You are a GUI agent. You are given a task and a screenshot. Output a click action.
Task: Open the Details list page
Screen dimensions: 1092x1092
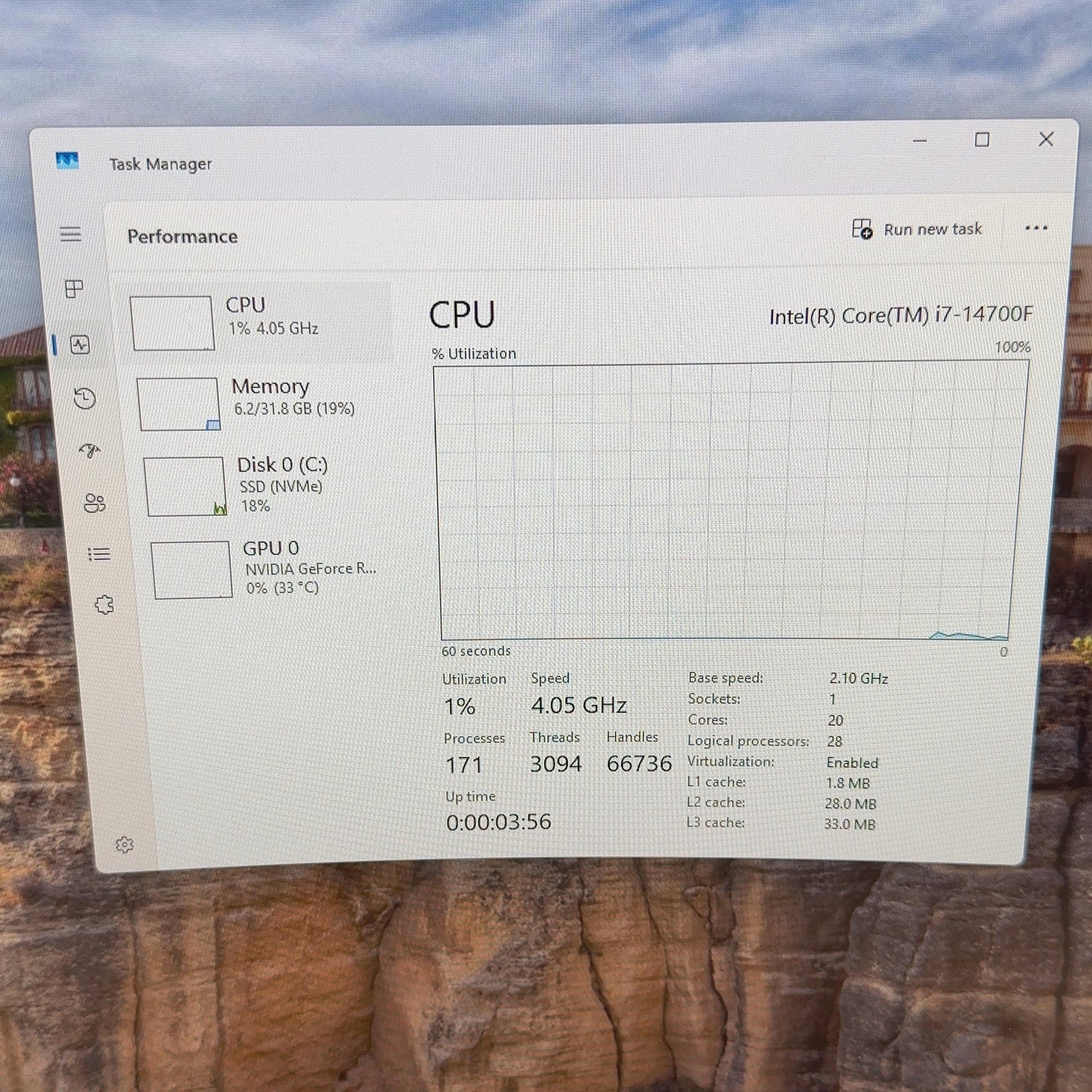coord(100,554)
